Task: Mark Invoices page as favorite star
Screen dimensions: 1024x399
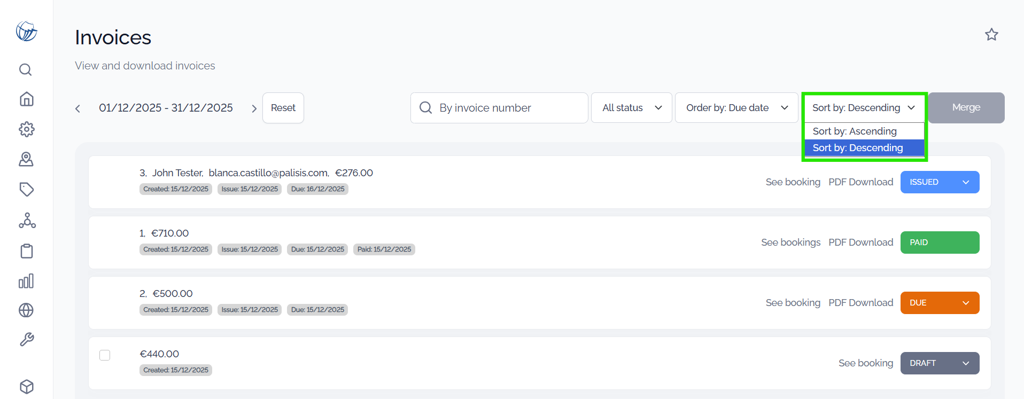Action: click(991, 35)
